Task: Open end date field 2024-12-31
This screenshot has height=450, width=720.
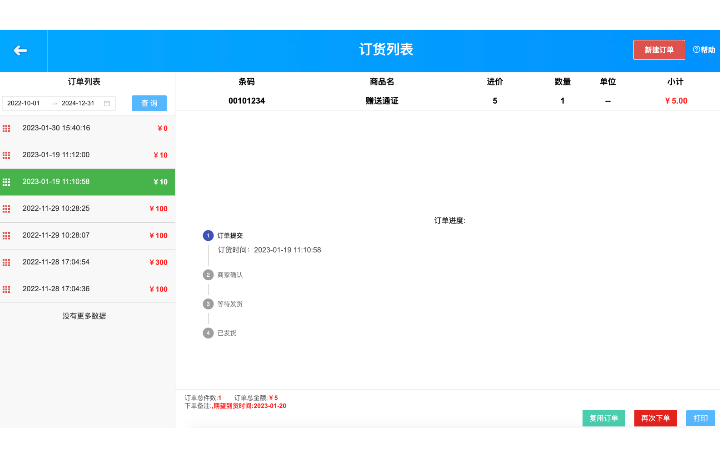Action: [78, 103]
